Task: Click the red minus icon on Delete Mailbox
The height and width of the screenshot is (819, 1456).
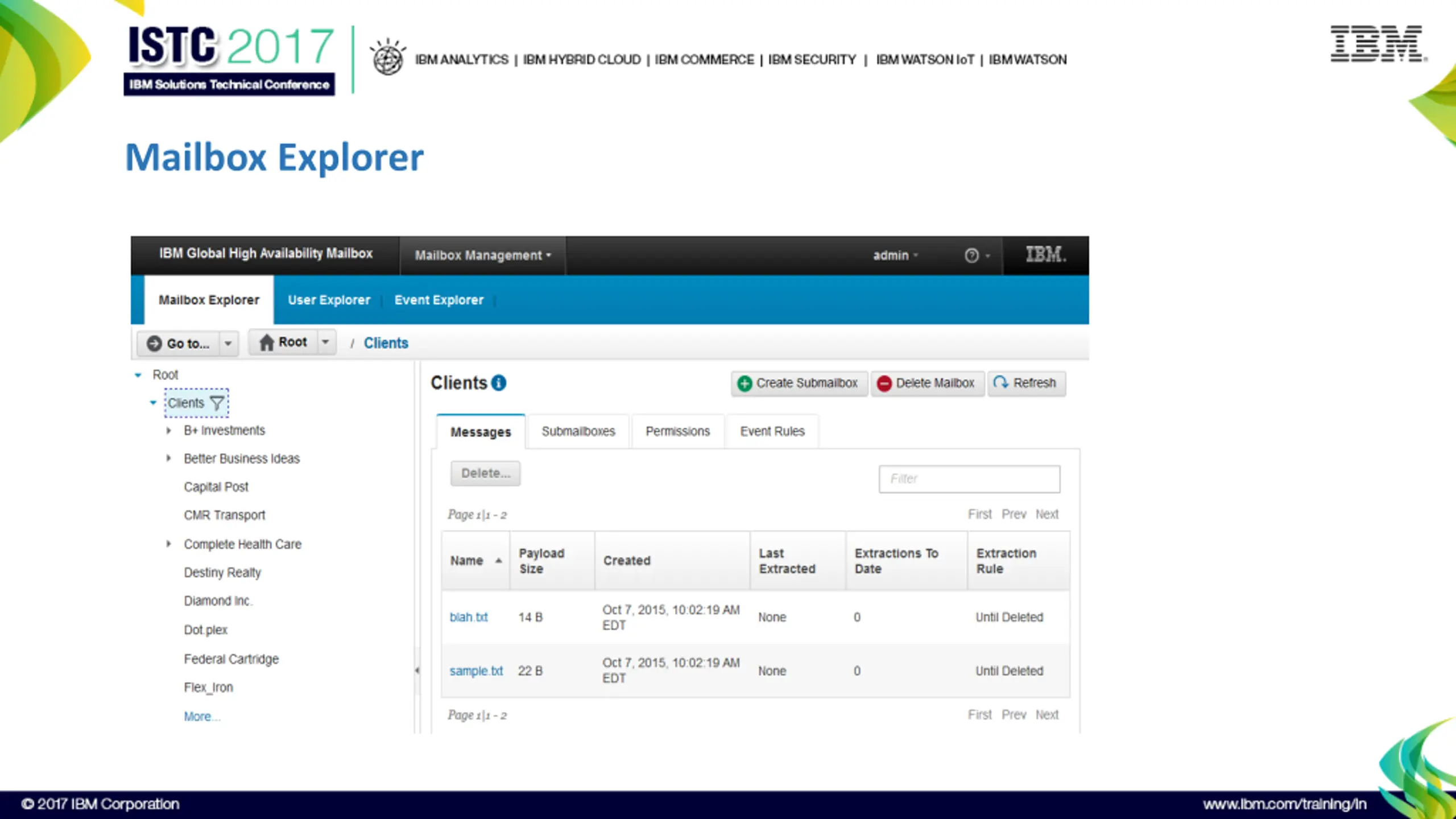Action: [884, 384]
